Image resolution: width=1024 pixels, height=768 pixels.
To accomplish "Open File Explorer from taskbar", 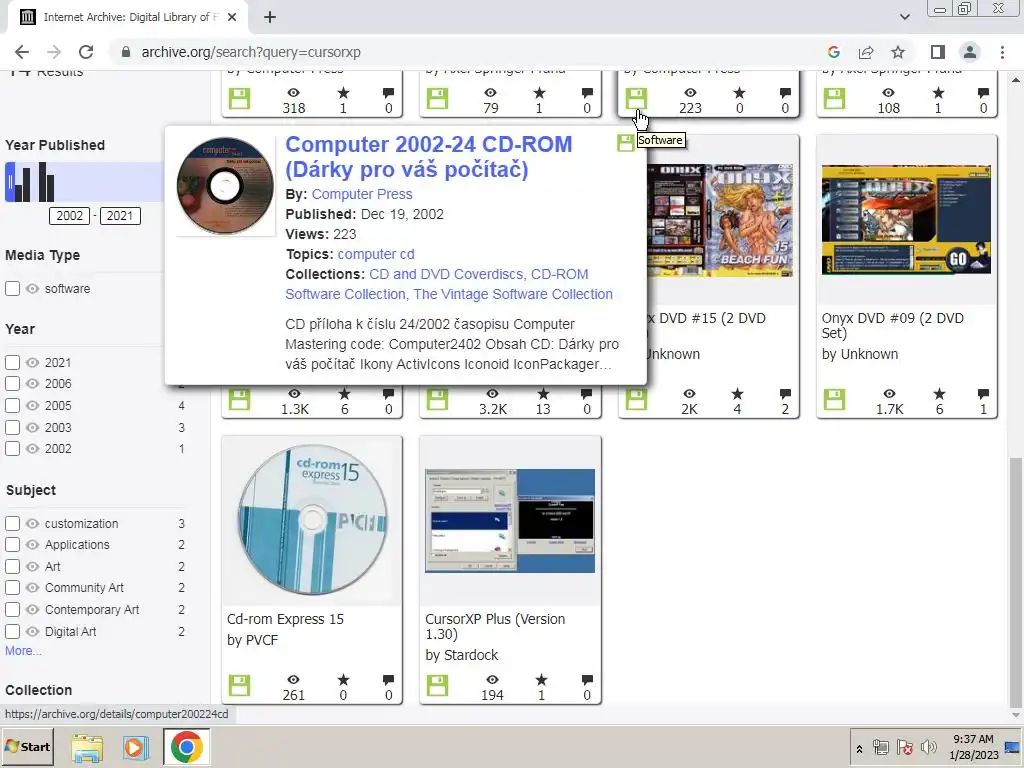I will [87, 748].
